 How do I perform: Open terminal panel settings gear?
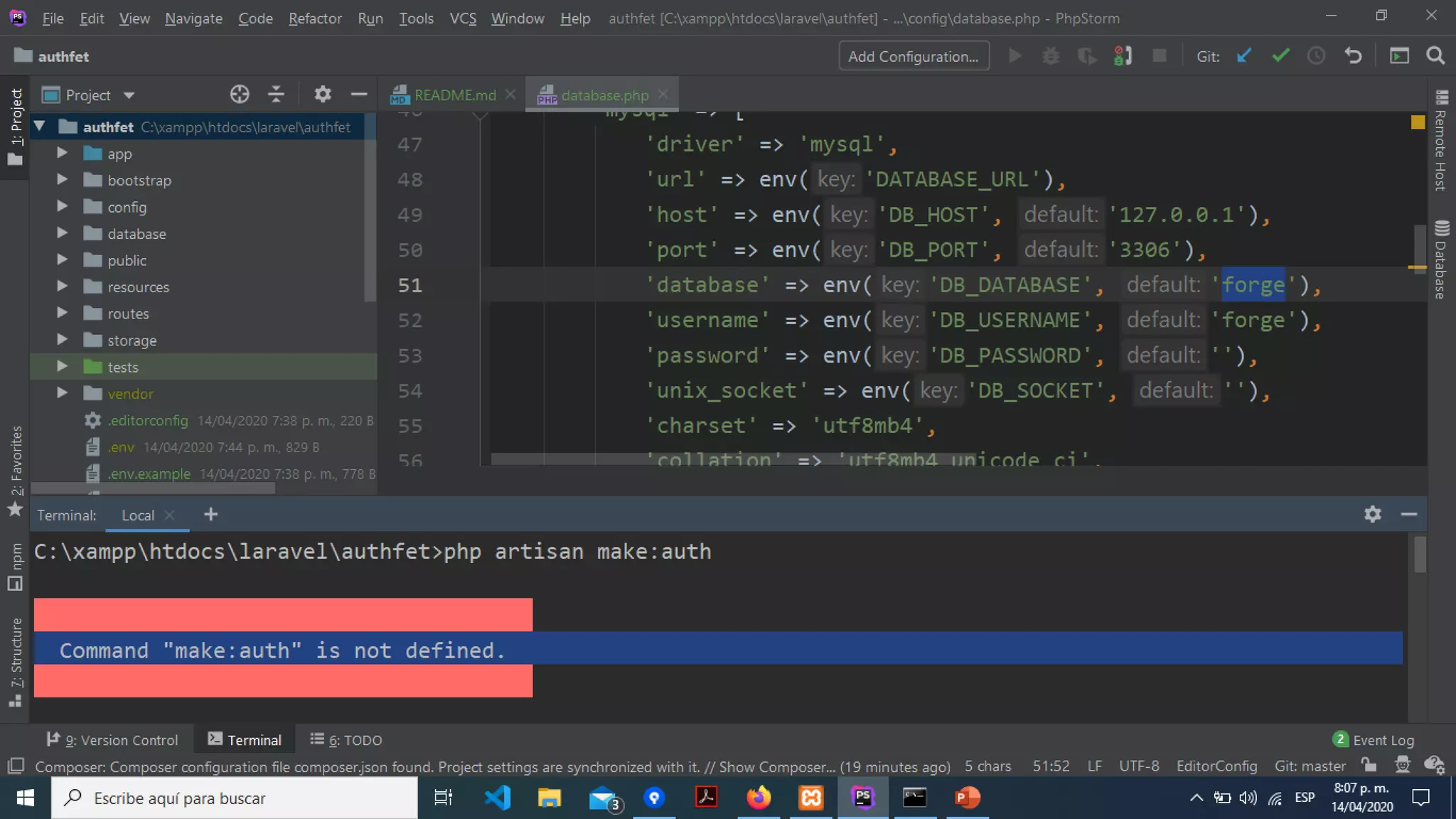(x=1372, y=514)
